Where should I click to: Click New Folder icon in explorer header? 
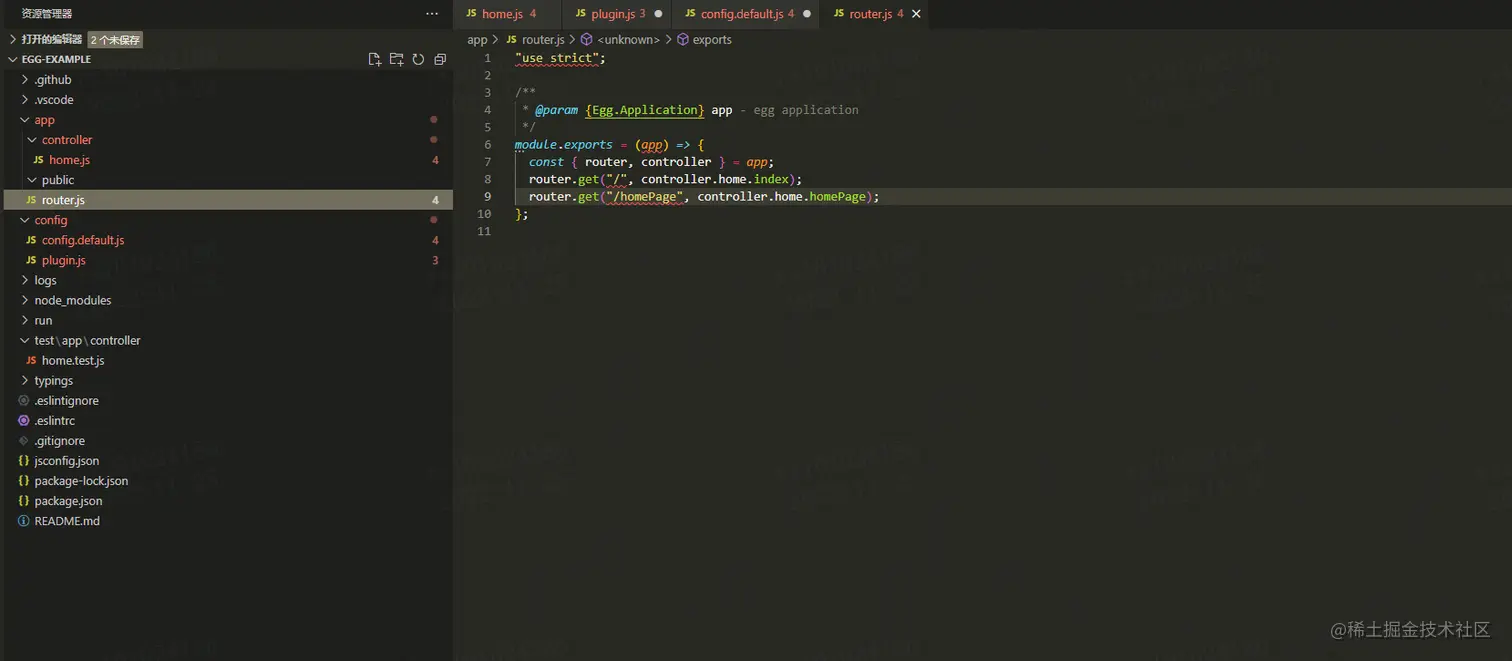pos(397,59)
